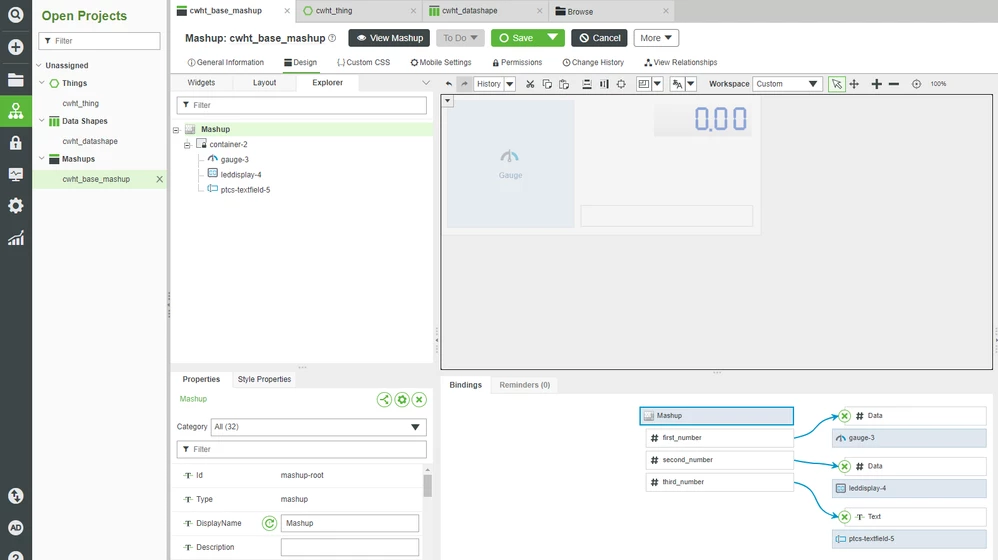Screen dimensions: 998x560
Task: Click the Import/Export sidebar icon
Action: 15,496
